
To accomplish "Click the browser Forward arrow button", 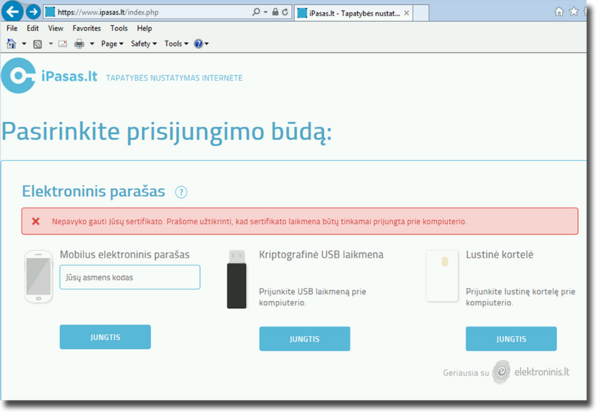I will (33, 11).
